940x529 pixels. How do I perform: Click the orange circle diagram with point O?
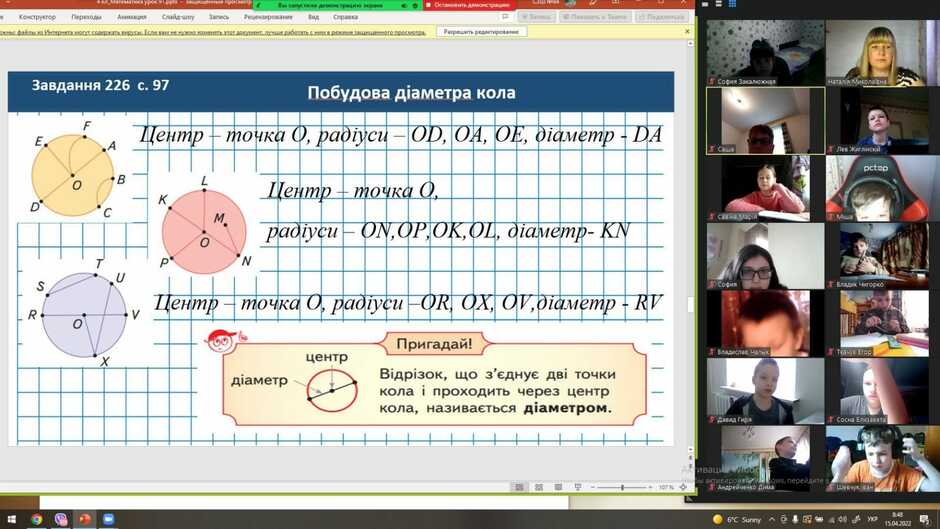(x=73, y=175)
